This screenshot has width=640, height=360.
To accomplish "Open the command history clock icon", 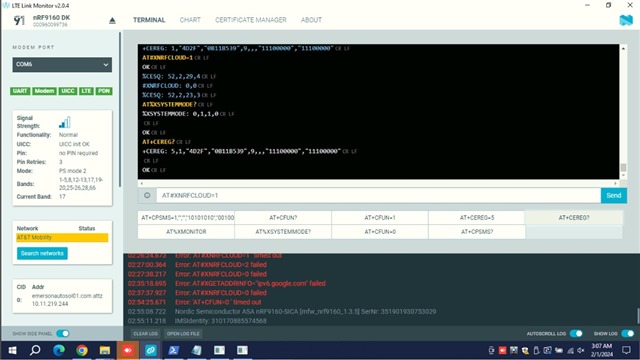I will 147,196.
